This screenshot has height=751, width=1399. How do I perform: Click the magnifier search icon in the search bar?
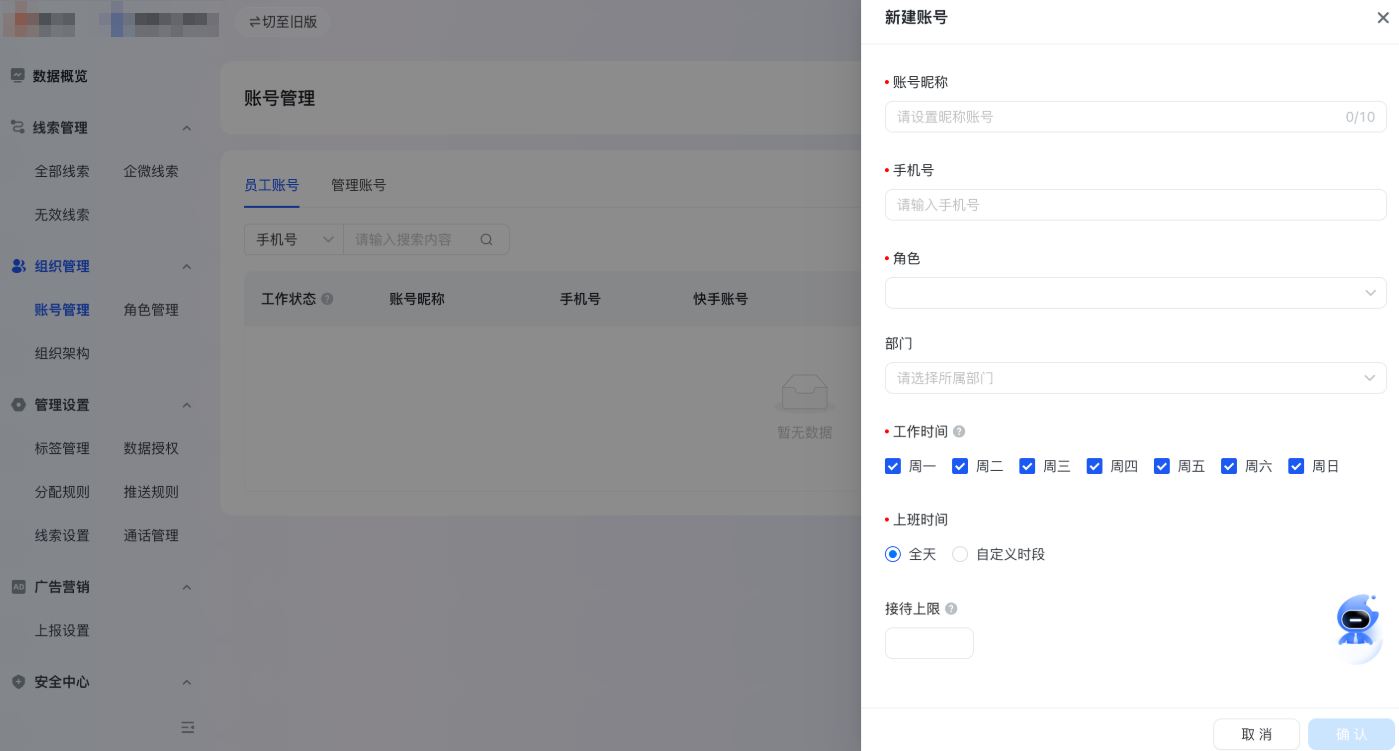click(x=486, y=239)
